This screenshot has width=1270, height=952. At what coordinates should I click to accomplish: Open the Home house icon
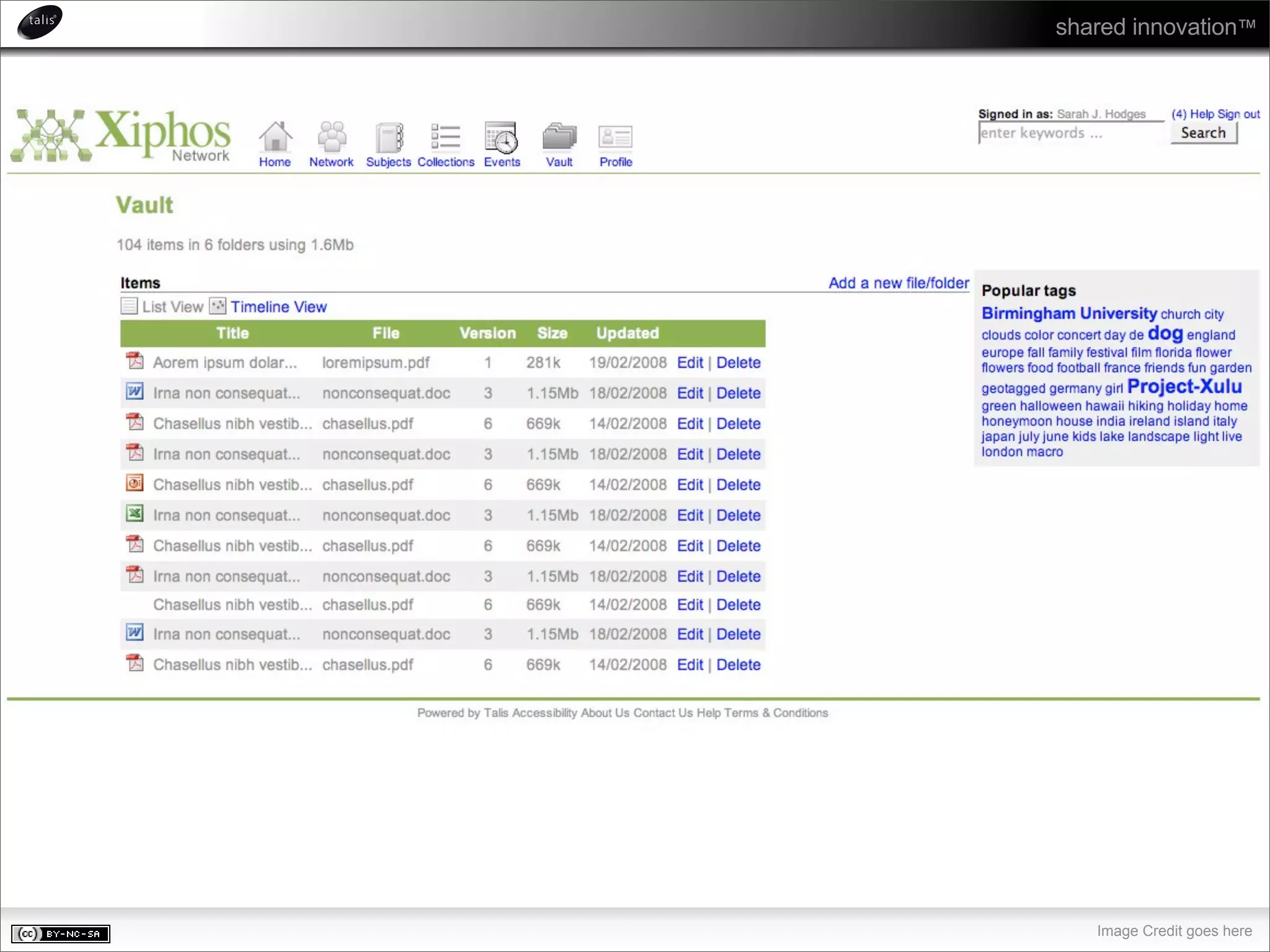pyautogui.click(x=275, y=136)
